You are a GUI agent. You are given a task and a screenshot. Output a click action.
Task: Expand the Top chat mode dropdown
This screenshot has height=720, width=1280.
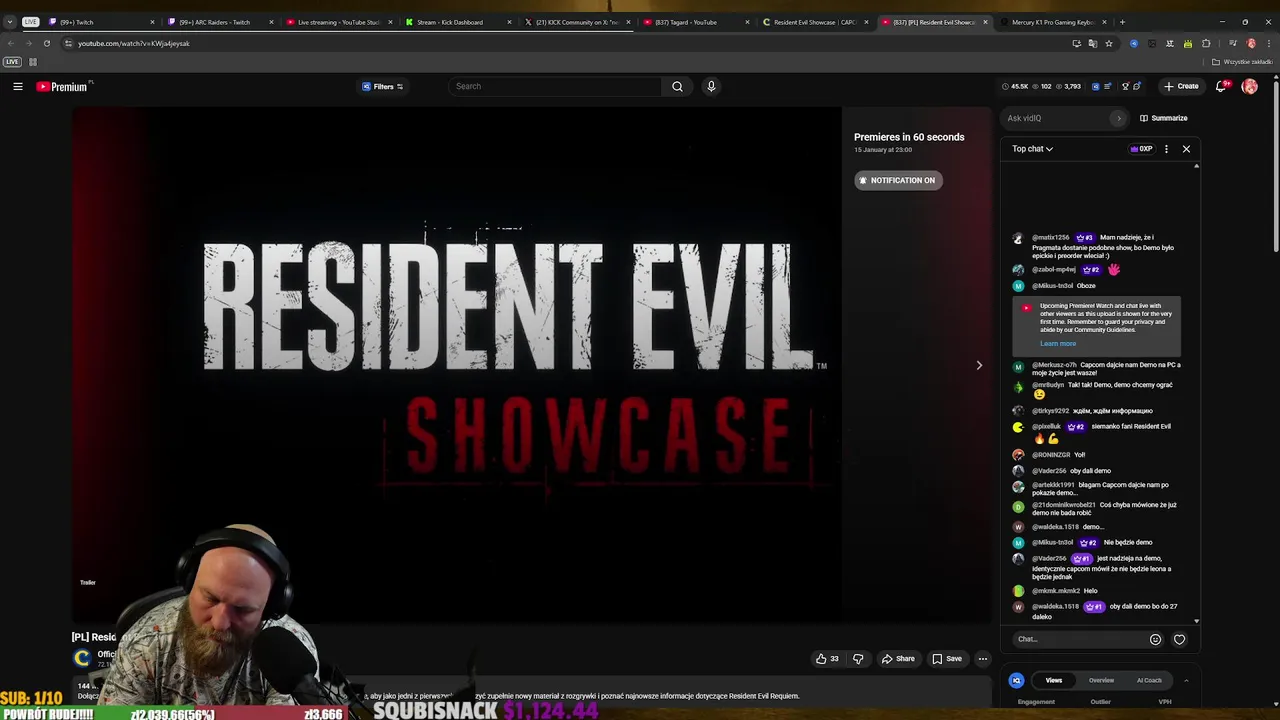tap(1032, 149)
